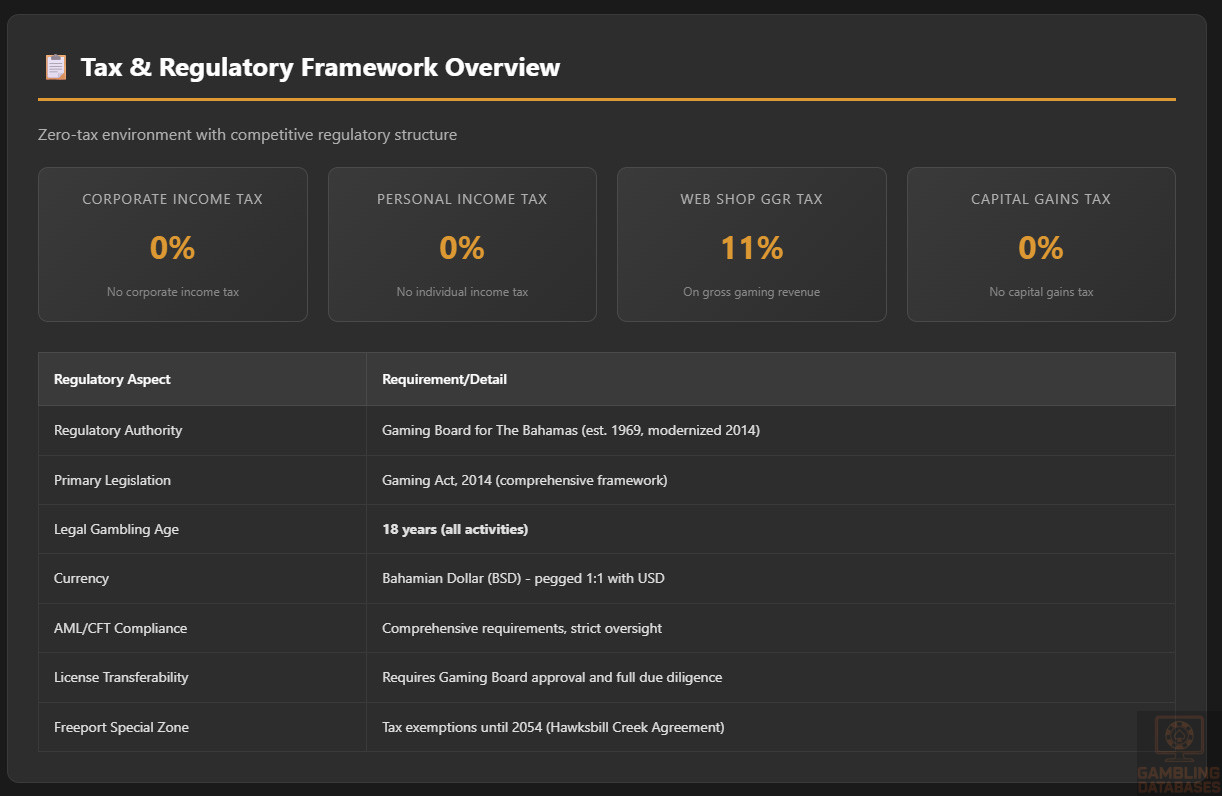Click the Requirement/Detail column header
Screen dimensions: 1222x796
(445, 379)
